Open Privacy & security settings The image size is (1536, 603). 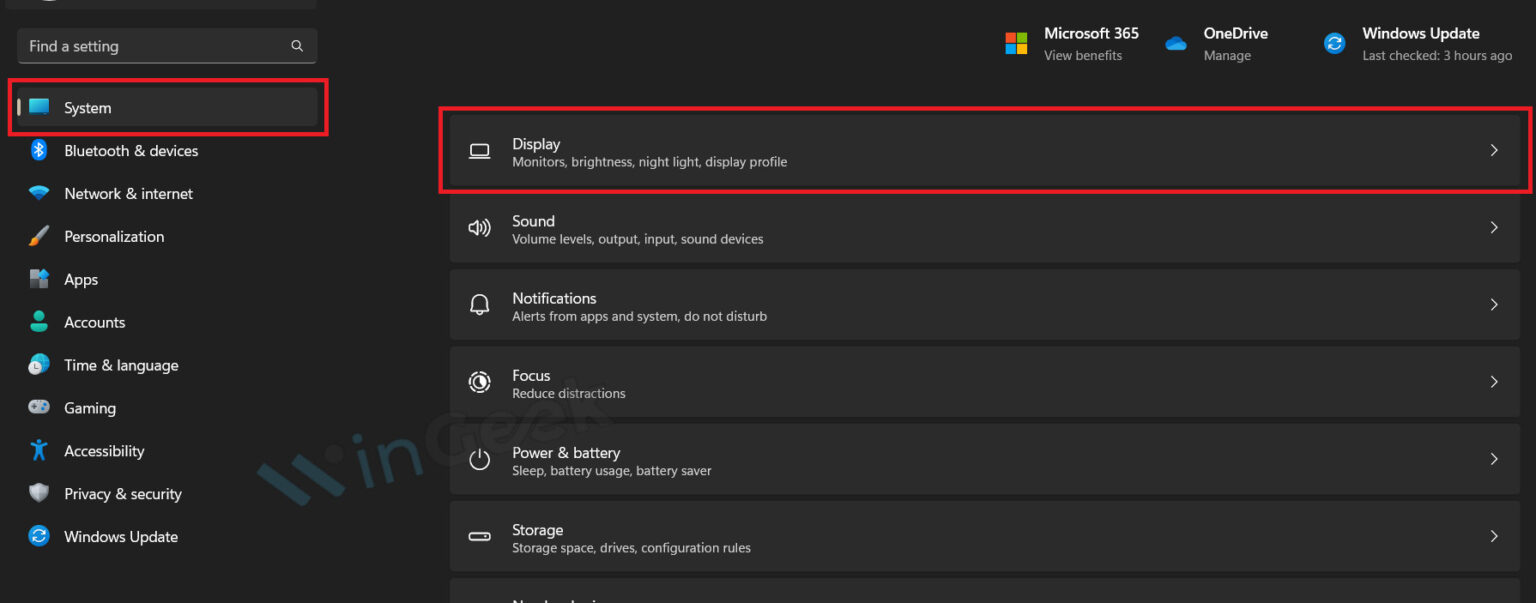click(122, 493)
